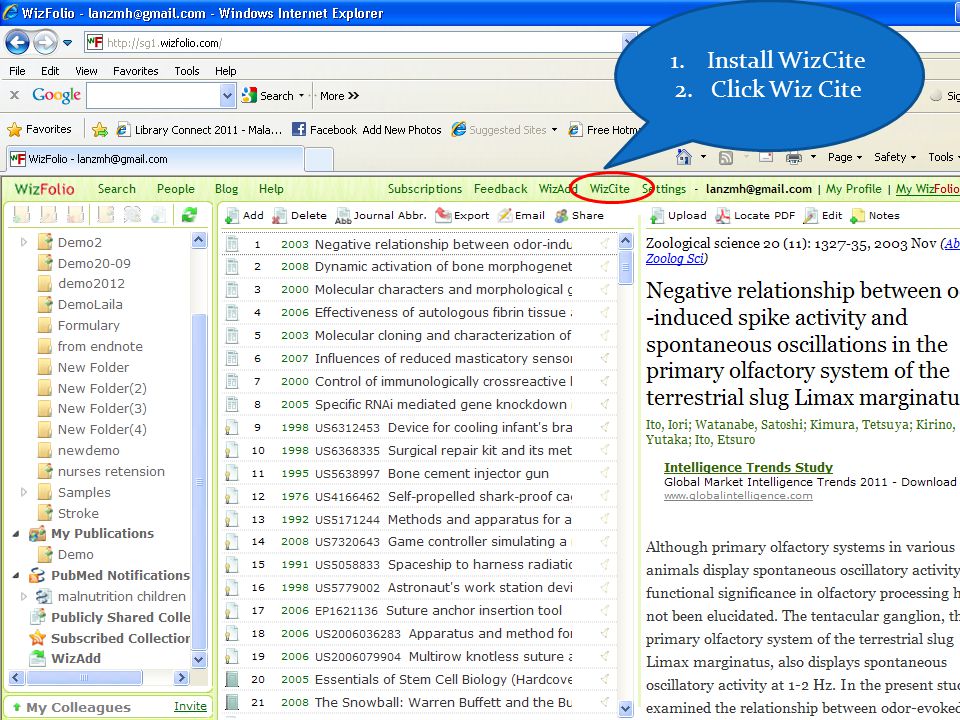Open Intelligence Trends Study ad link

(748, 467)
